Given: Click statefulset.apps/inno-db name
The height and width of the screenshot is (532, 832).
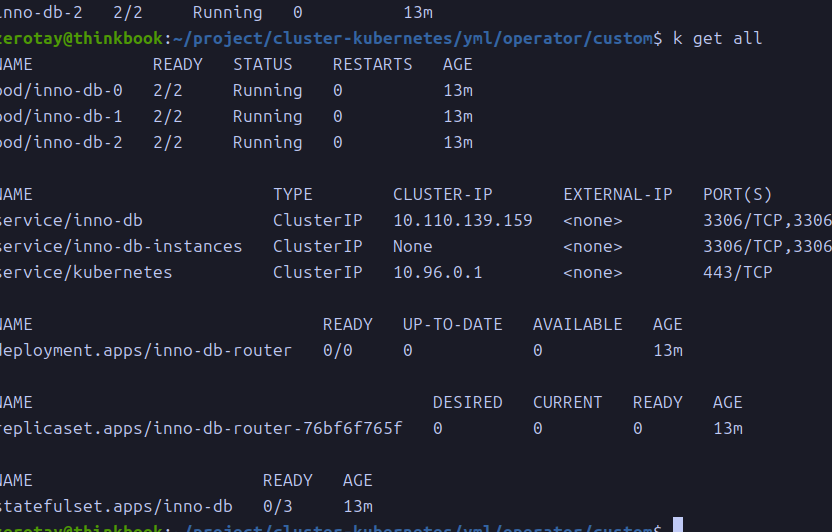Looking at the screenshot, I should [x=115, y=506].
